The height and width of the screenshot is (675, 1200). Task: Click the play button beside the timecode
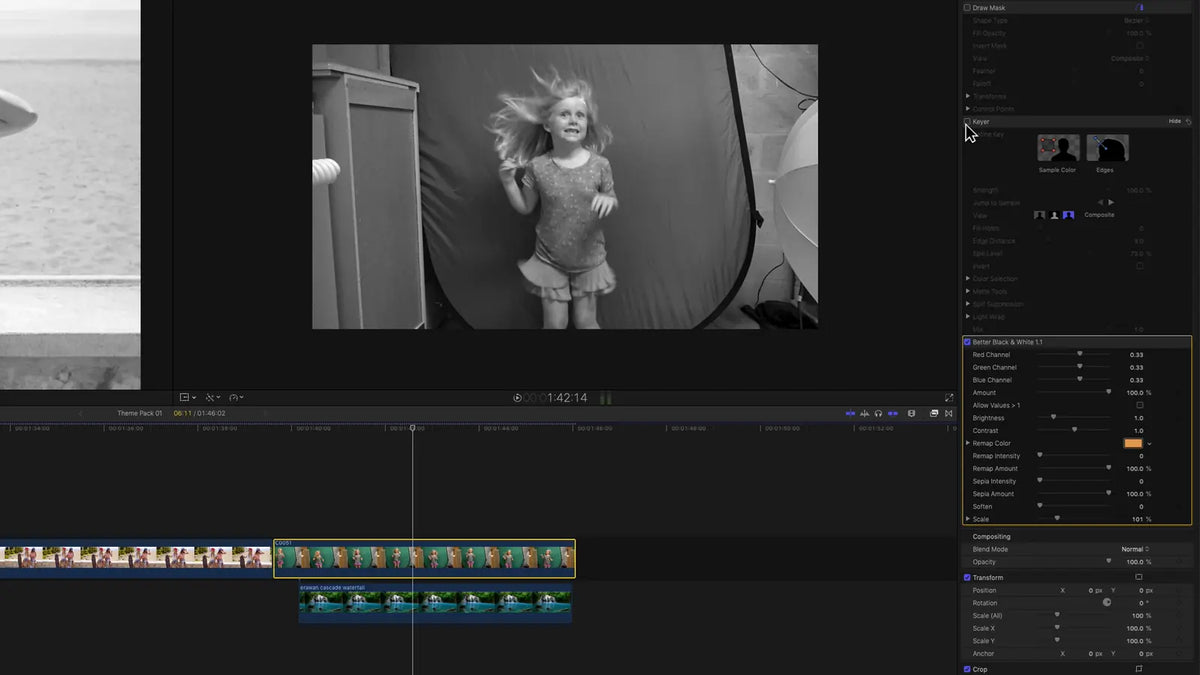click(x=517, y=397)
